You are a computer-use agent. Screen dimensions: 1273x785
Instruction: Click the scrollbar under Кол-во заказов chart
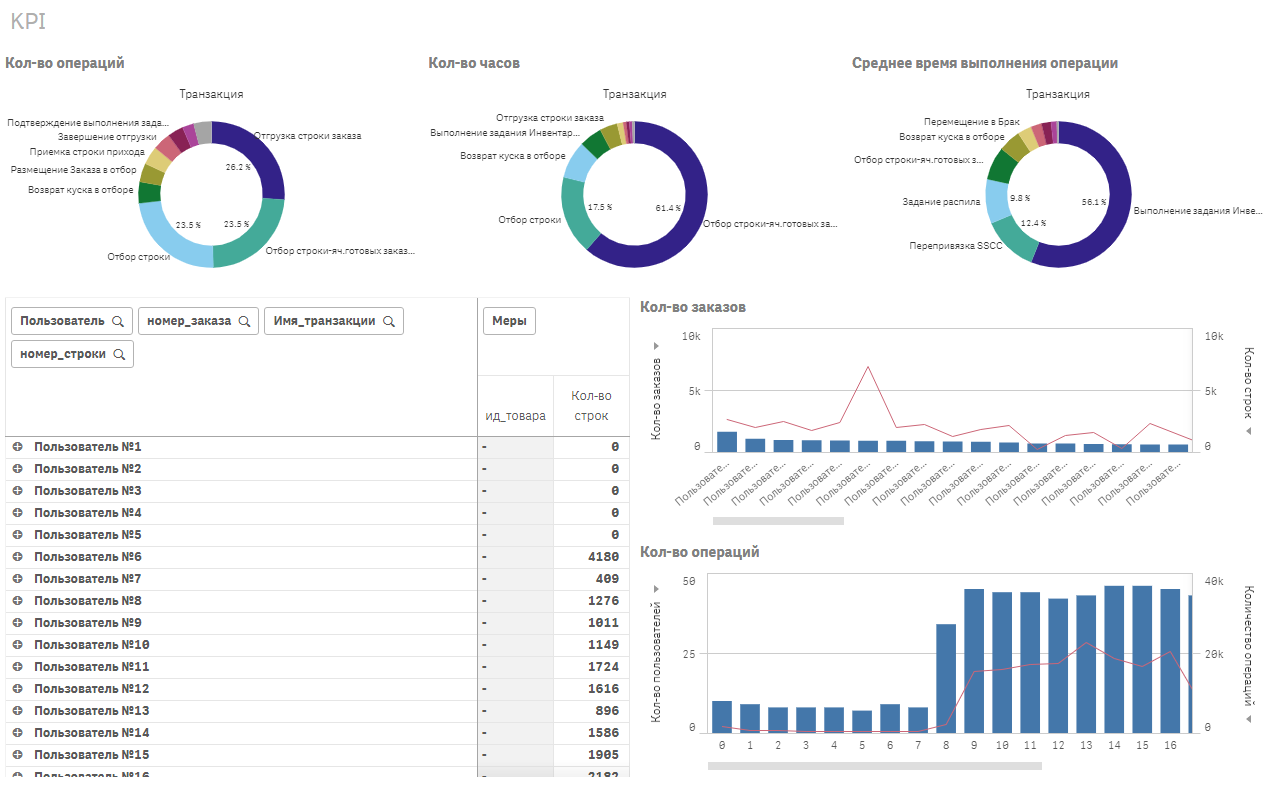tap(778, 520)
